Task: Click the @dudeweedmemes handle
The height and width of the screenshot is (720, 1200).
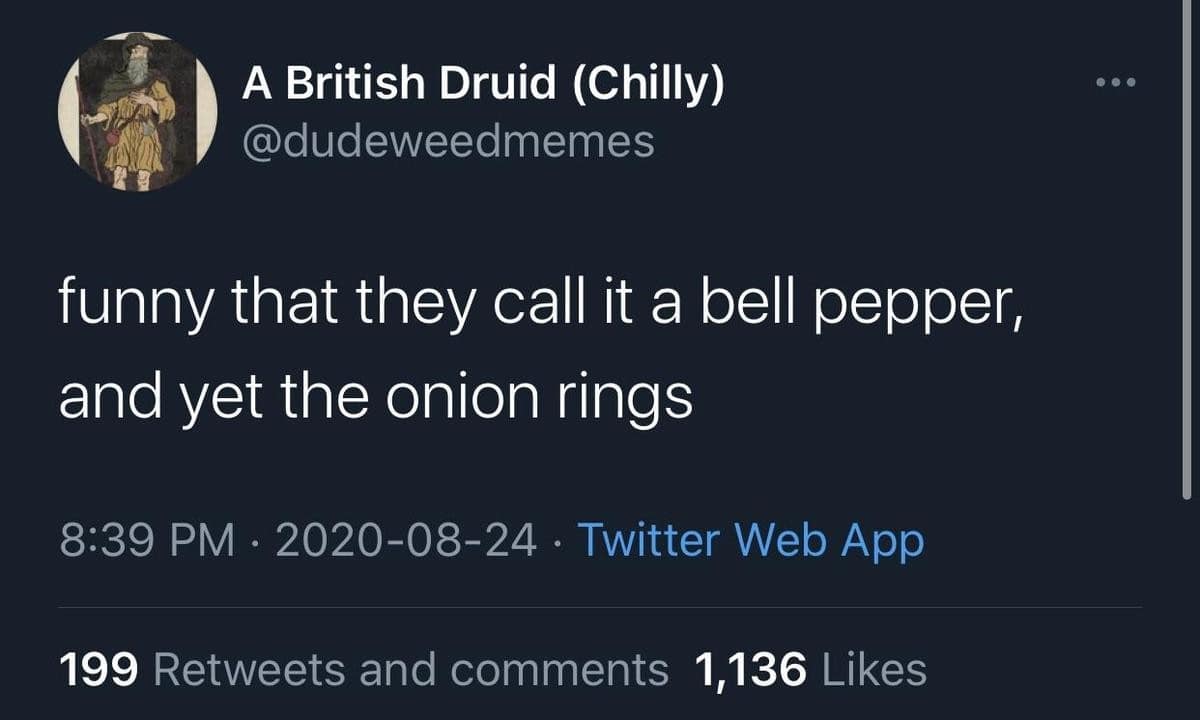Action: 448,141
